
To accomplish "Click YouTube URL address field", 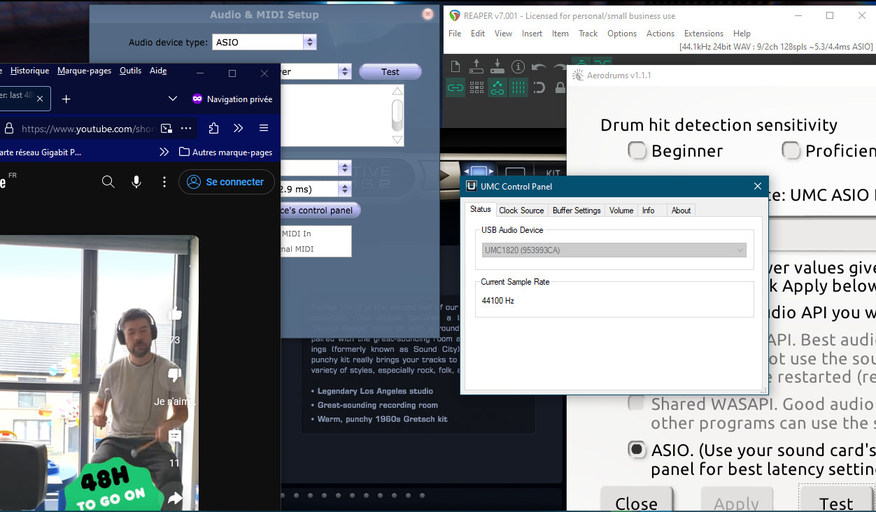I will [x=87, y=129].
